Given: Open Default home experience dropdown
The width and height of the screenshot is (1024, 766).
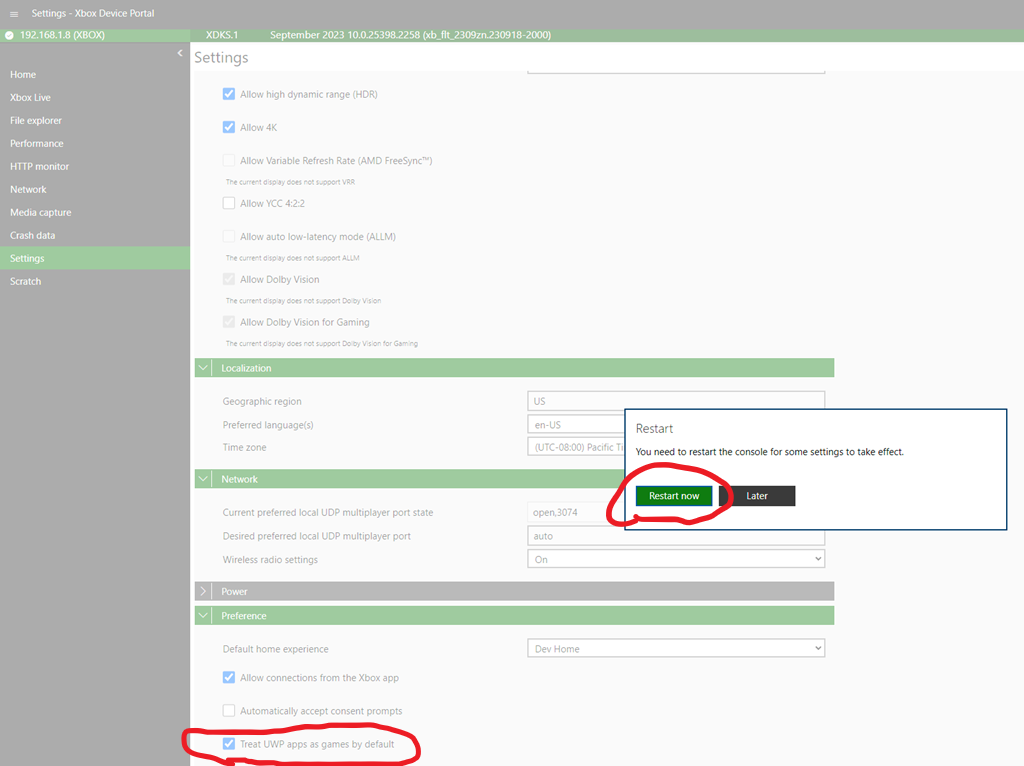Looking at the screenshot, I should 675,649.
